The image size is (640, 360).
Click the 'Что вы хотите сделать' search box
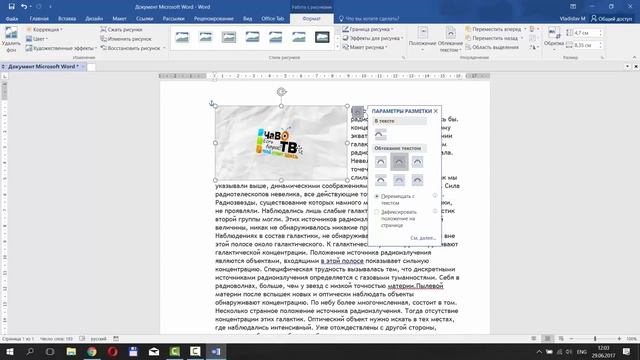click(369, 19)
